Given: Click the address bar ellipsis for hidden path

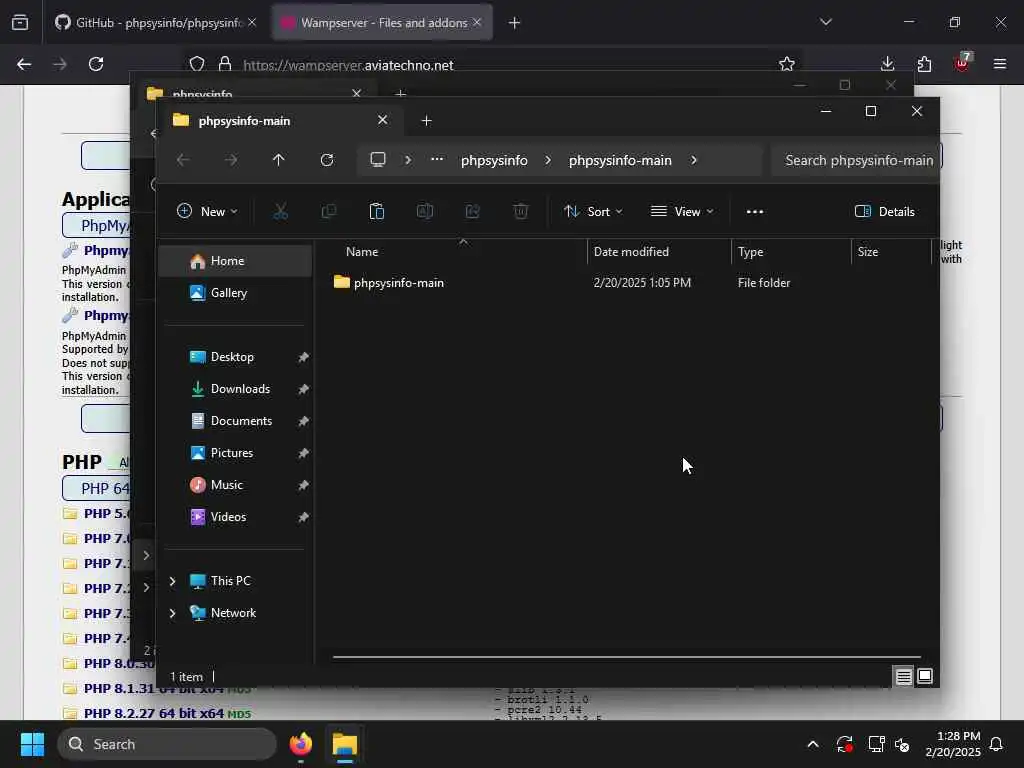Looking at the screenshot, I should pos(437,159).
